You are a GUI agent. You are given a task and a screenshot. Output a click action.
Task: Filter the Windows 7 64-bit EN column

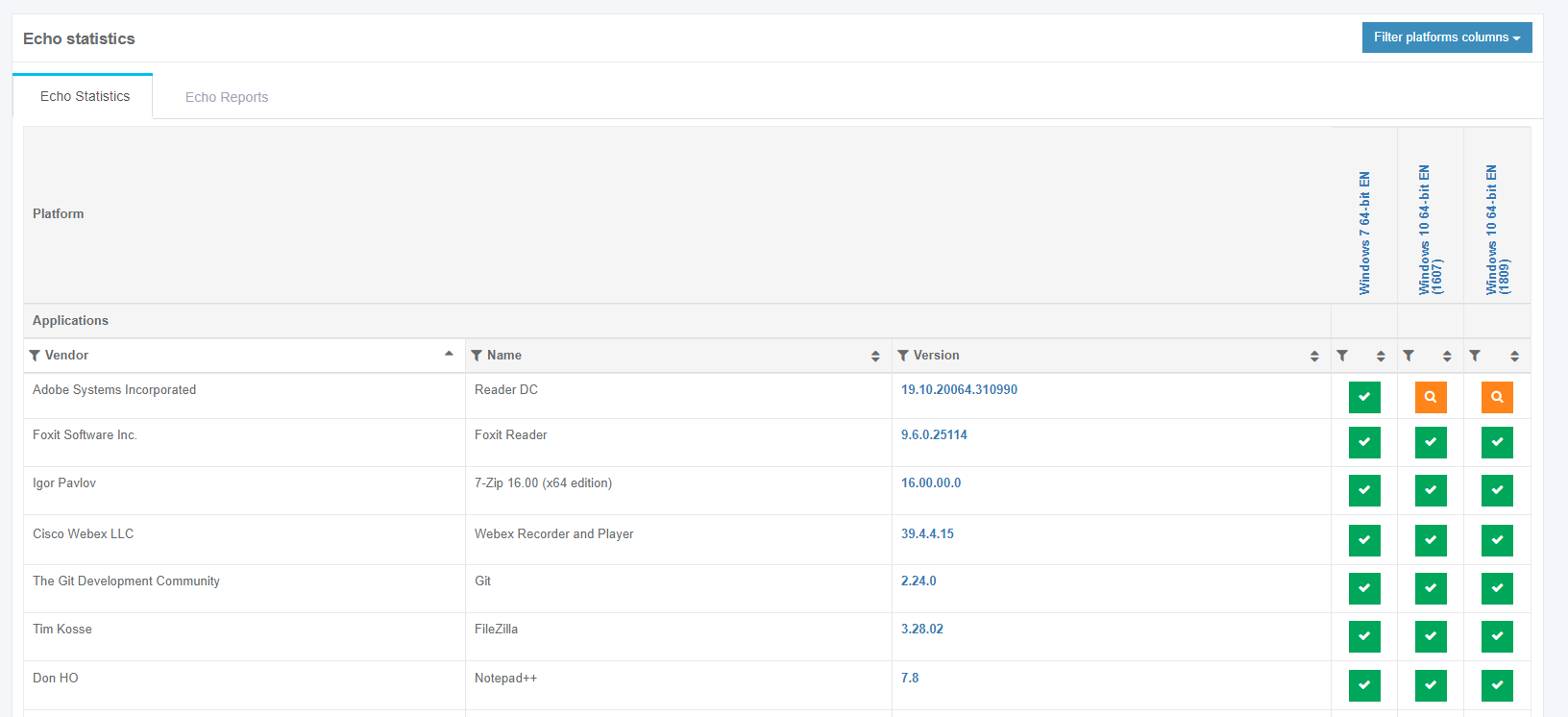point(1342,356)
